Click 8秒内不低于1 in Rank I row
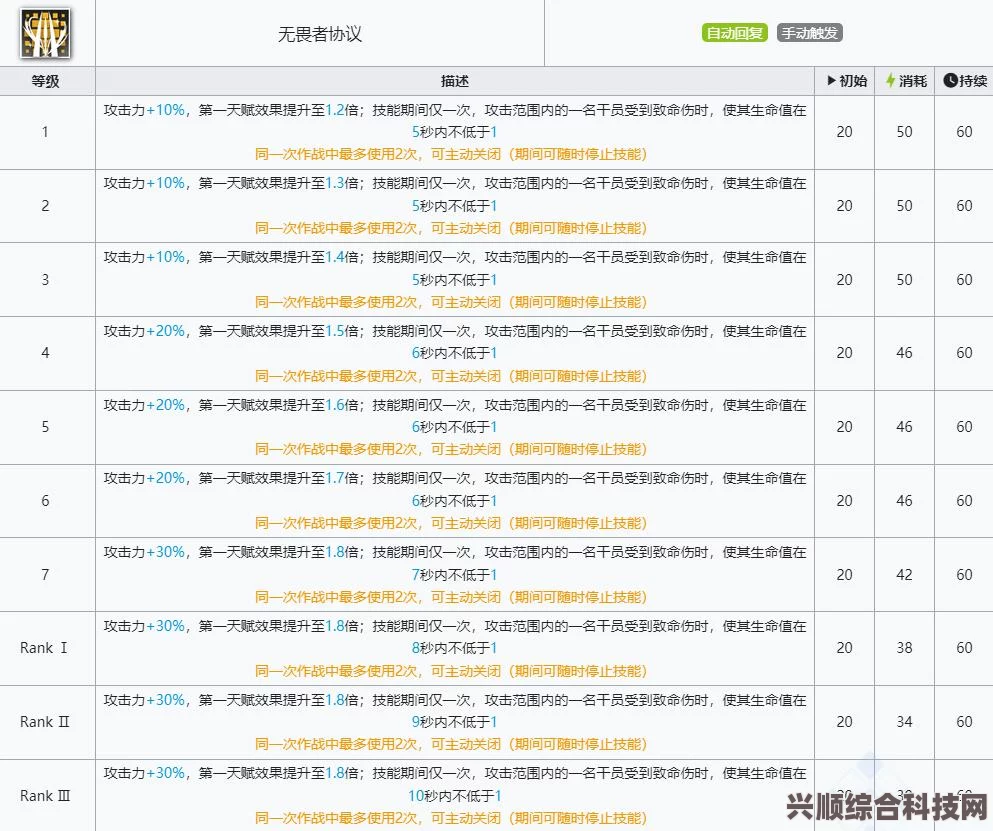The height and width of the screenshot is (831, 993). [455, 648]
